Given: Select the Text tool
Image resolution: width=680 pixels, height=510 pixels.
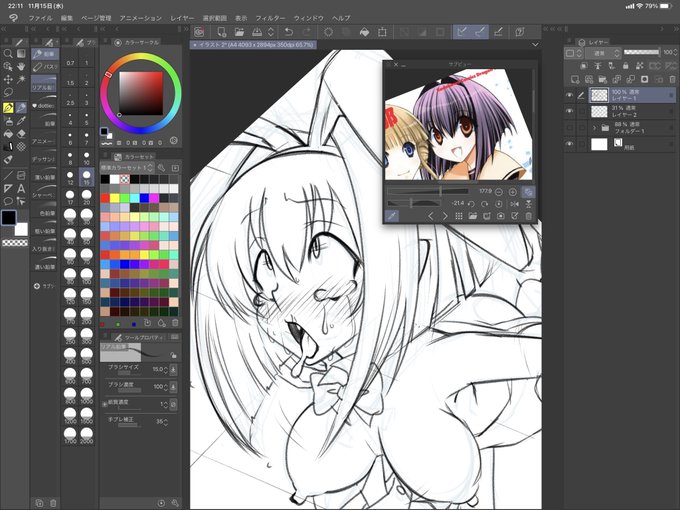Looking at the screenshot, I should [x=21, y=189].
